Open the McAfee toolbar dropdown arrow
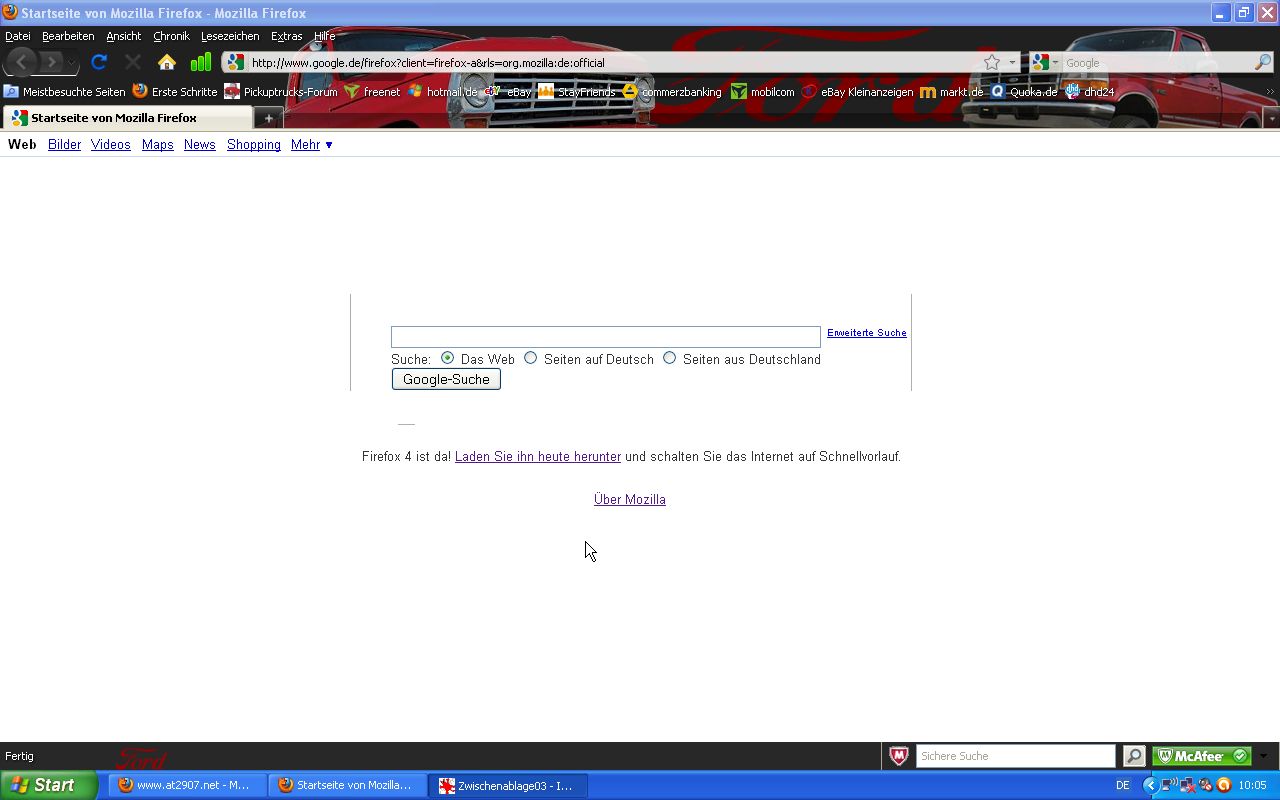The image size is (1280, 800). [x=1264, y=756]
